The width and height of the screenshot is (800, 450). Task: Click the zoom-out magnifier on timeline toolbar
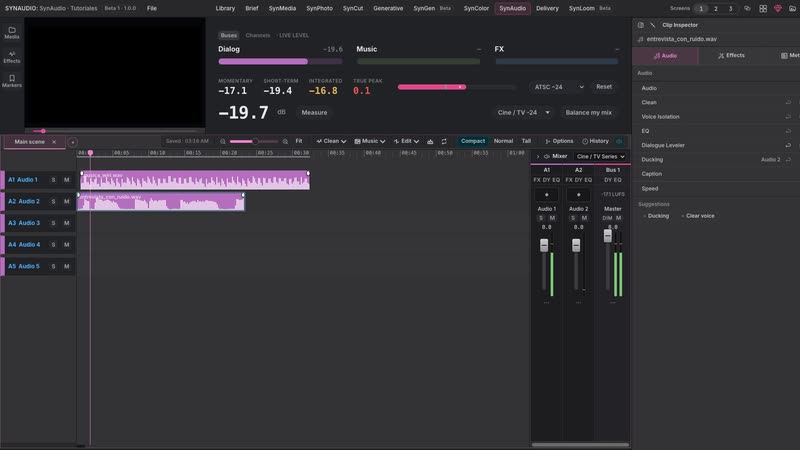pyautogui.click(x=223, y=141)
